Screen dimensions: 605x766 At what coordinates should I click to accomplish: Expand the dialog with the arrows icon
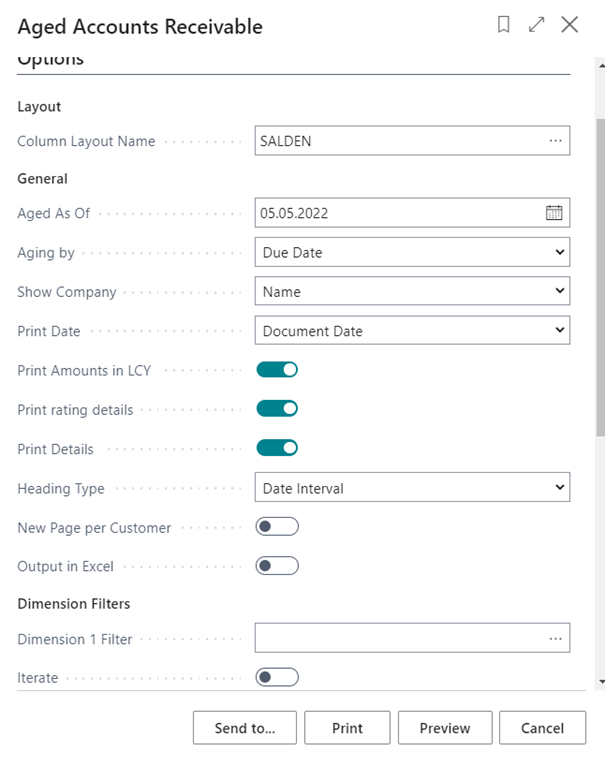coord(537,25)
